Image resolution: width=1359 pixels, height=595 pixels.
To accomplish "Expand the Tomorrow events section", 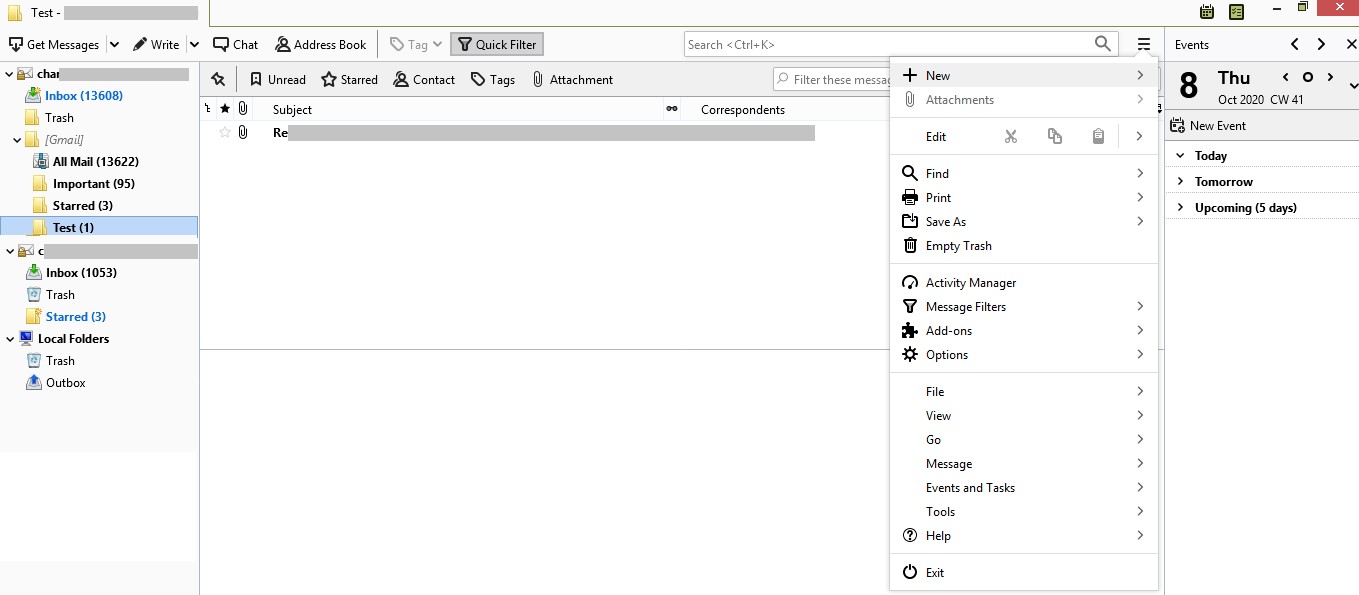I will pos(1181,182).
